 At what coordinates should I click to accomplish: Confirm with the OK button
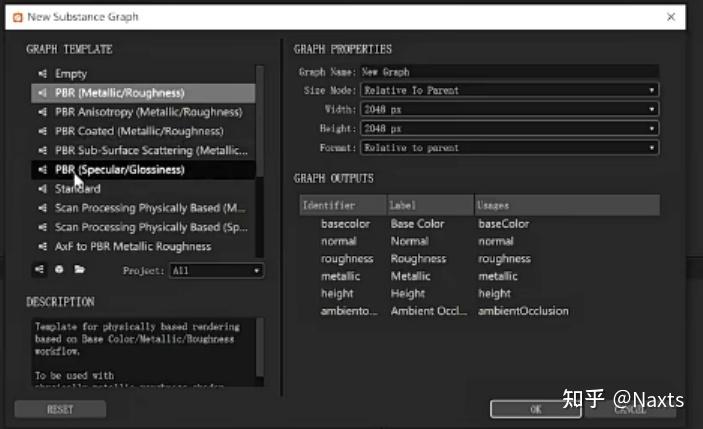[x=536, y=409]
